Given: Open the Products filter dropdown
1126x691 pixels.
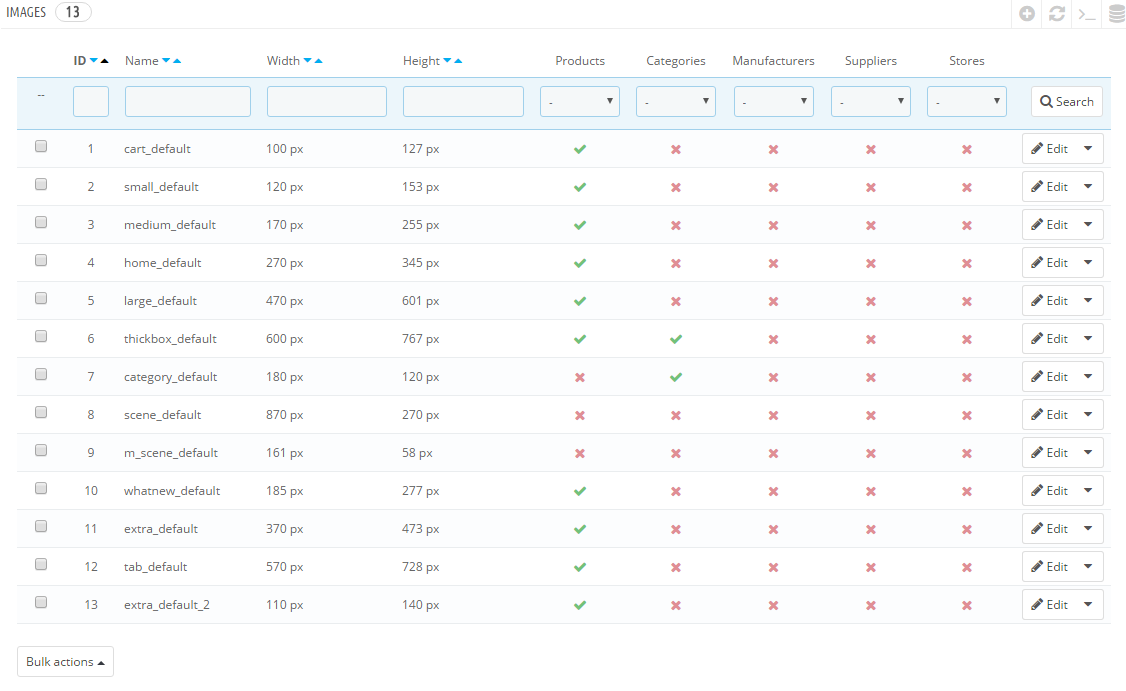Looking at the screenshot, I should point(580,102).
